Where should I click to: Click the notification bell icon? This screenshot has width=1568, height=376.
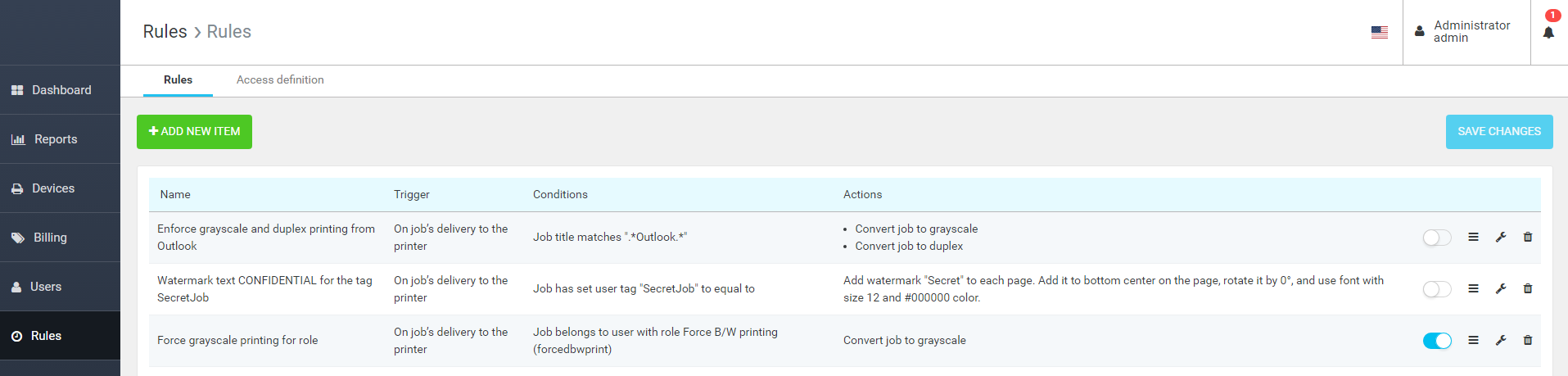tap(1548, 33)
